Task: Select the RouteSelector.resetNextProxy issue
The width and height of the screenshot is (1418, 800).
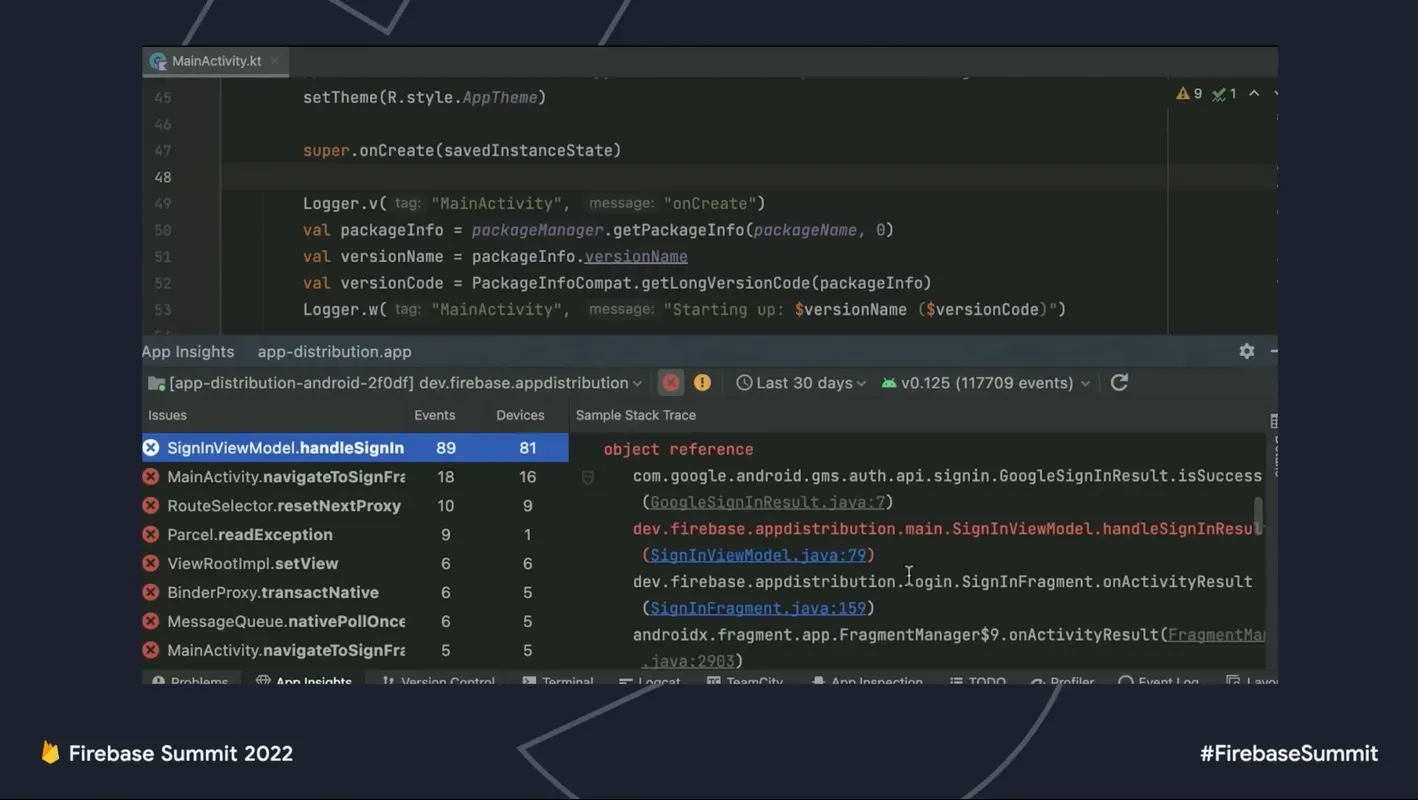Action: pos(355,506)
